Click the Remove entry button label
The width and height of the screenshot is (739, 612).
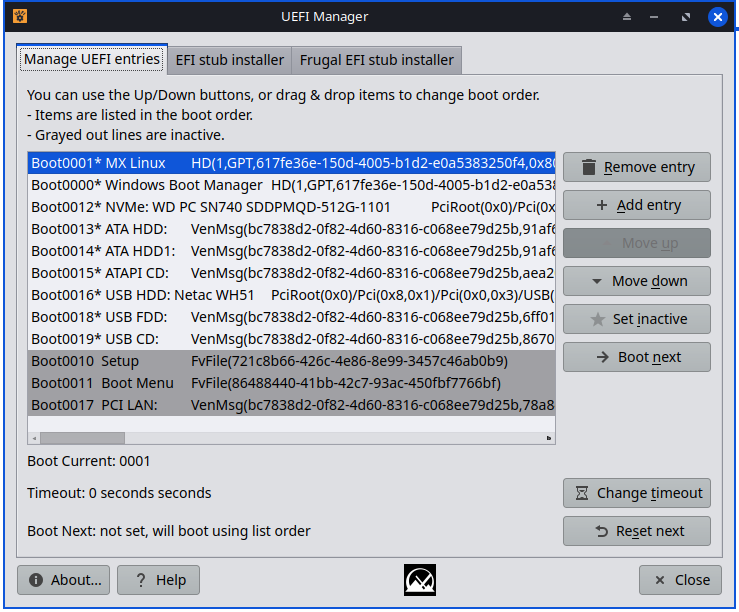[x=649, y=167]
